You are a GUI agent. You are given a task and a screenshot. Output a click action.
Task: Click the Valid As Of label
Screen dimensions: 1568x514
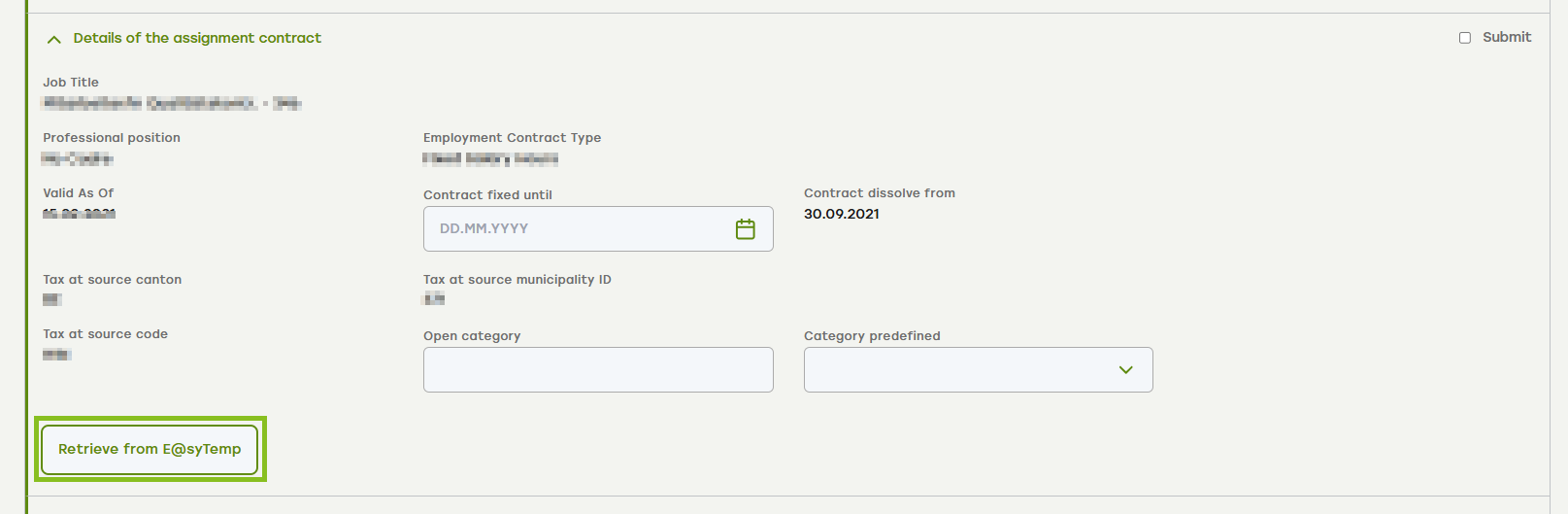78,193
